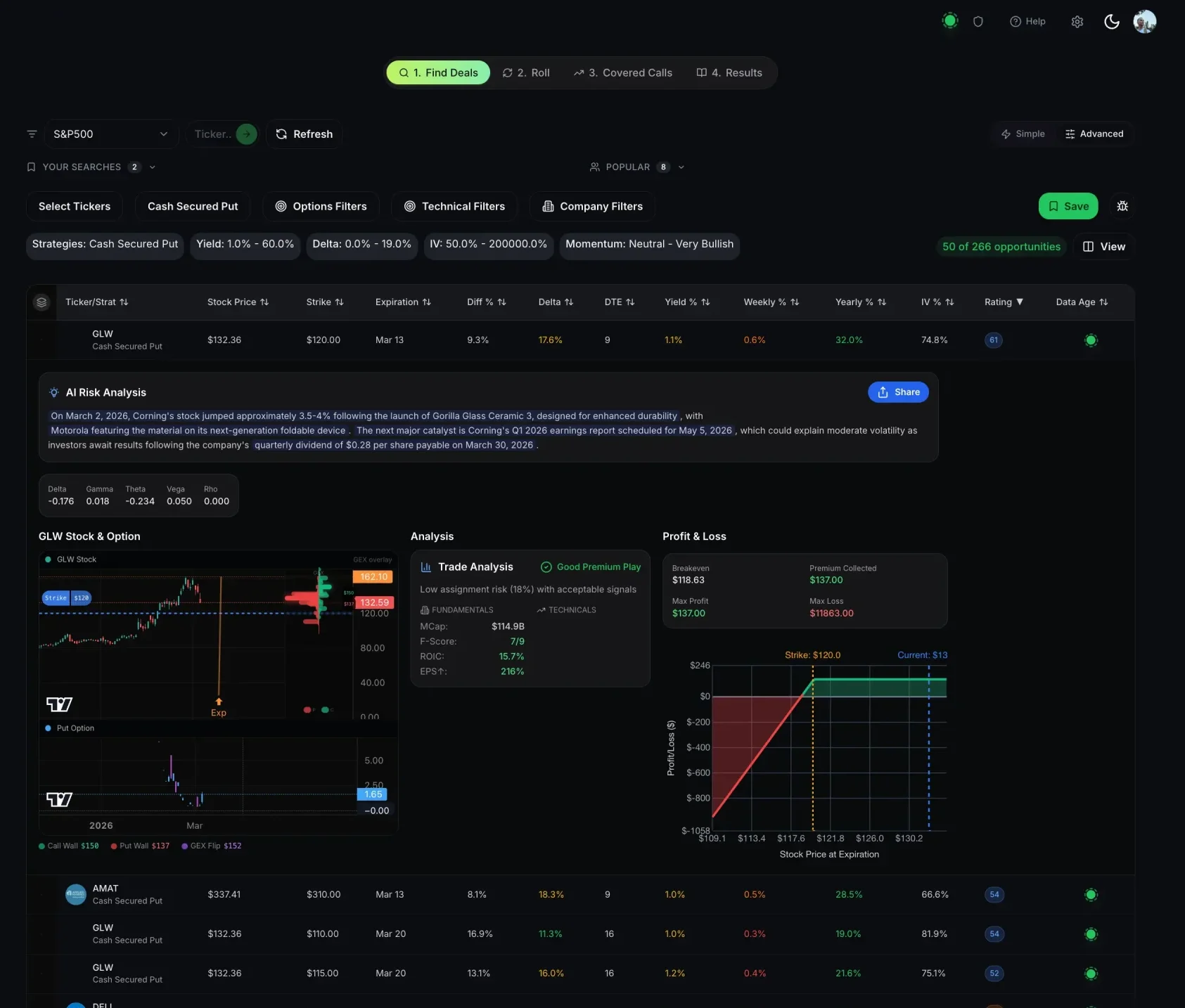Screen dimensions: 1185x1008
Task: Sort table by Yield % column
Action: pos(687,302)
